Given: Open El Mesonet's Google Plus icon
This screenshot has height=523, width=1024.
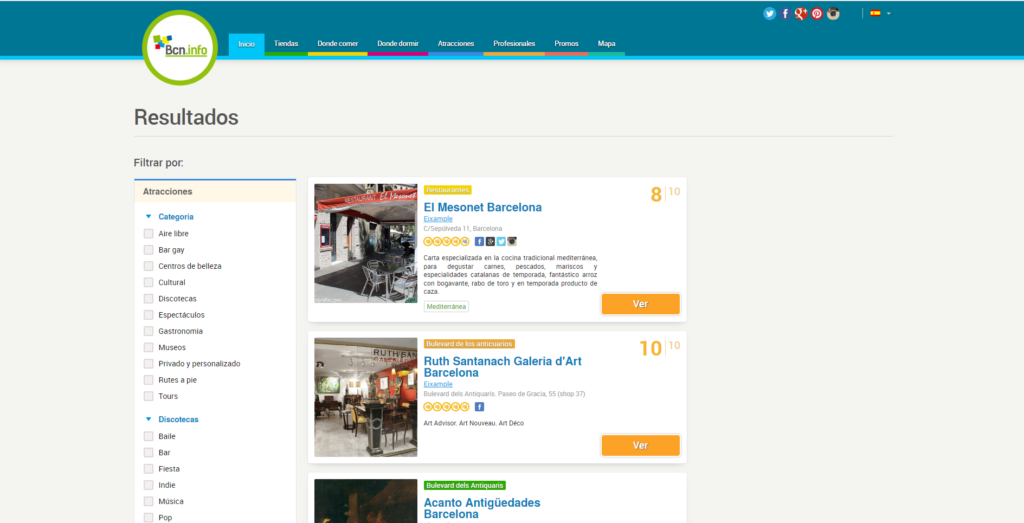Looking at the screenshot, I should (x=490, y=242).
